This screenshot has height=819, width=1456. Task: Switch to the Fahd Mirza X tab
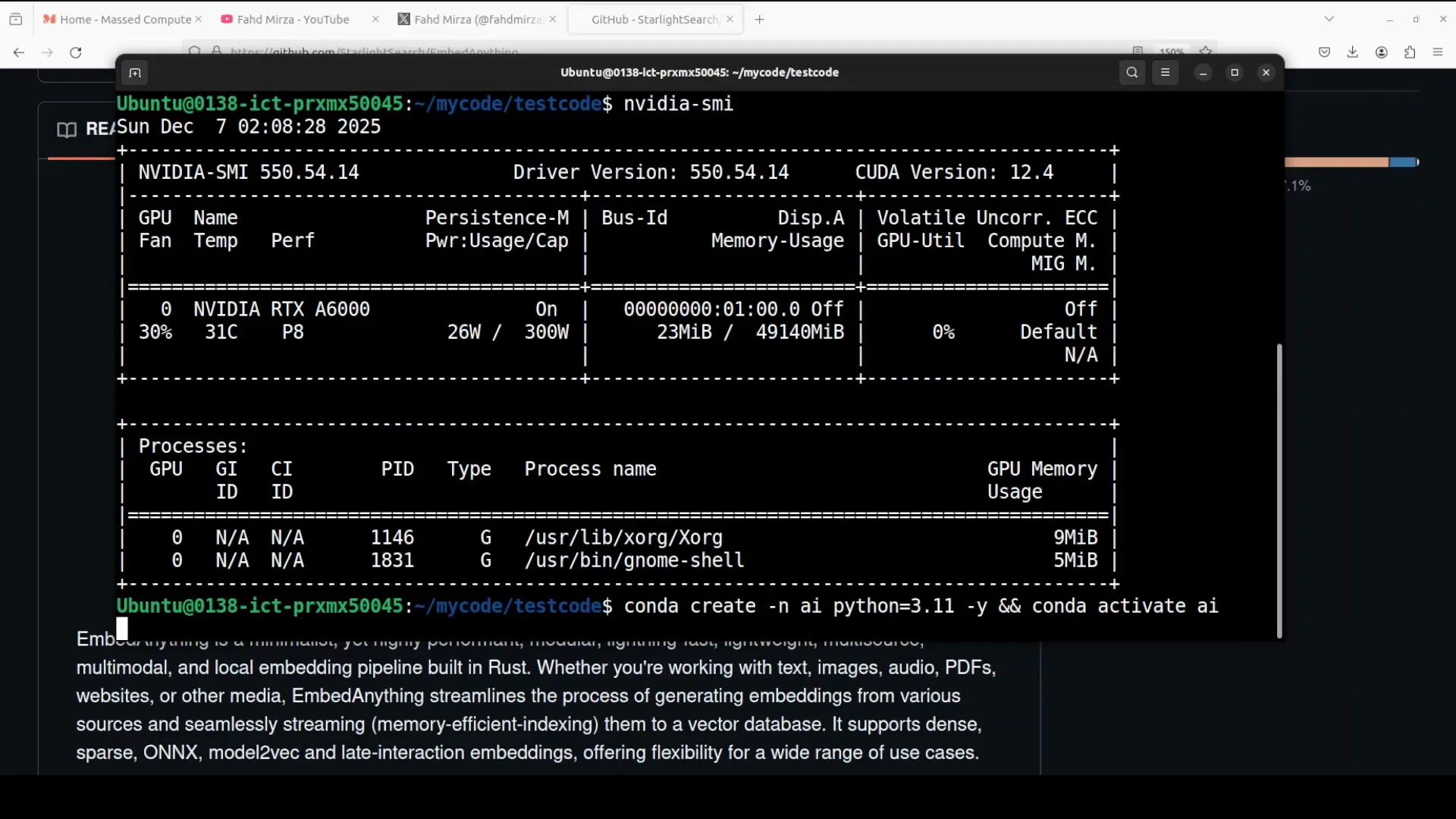coord(470,19)
